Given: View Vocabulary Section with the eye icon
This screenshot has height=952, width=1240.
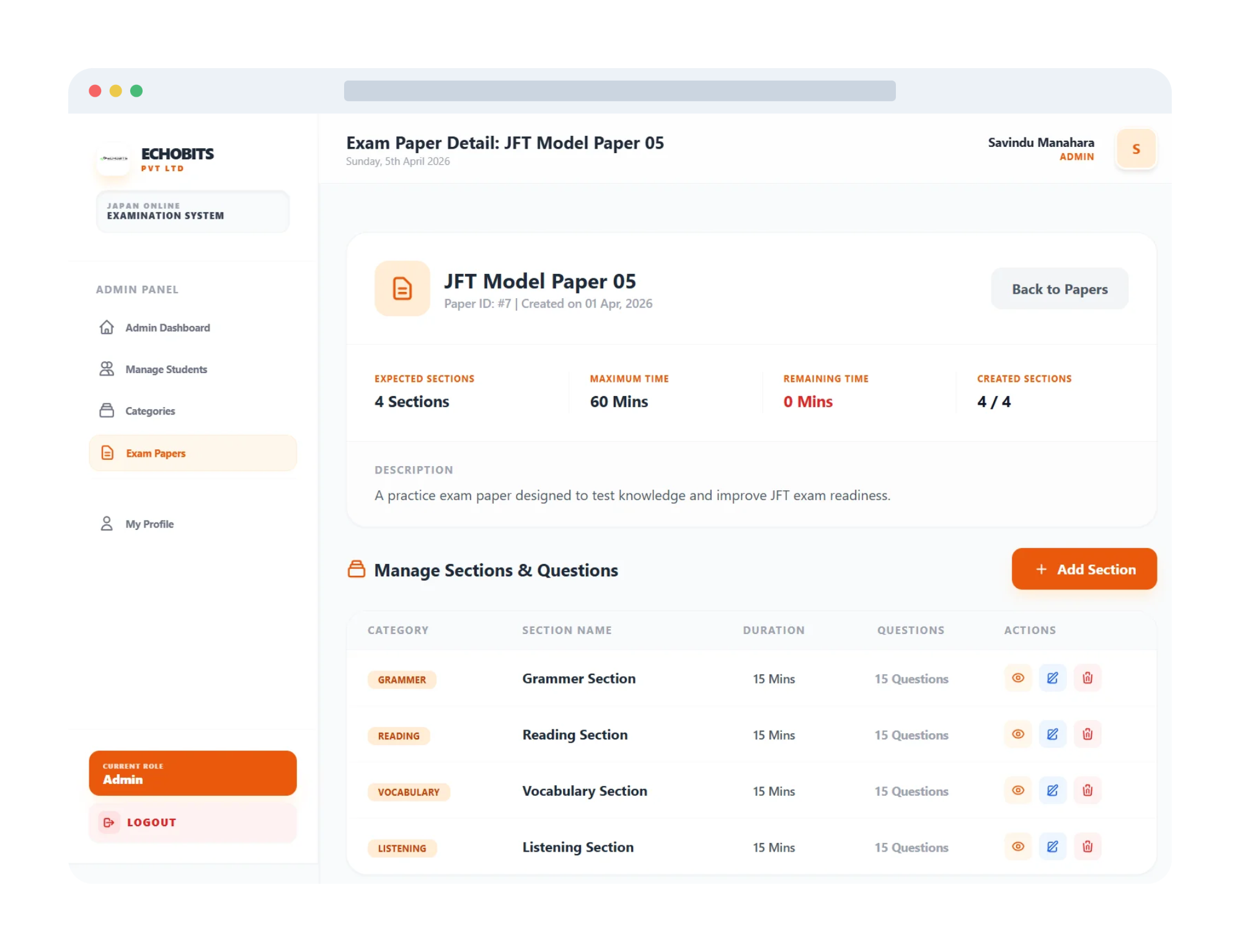Looking at the screenshot, I should [x=1017, y=791].
